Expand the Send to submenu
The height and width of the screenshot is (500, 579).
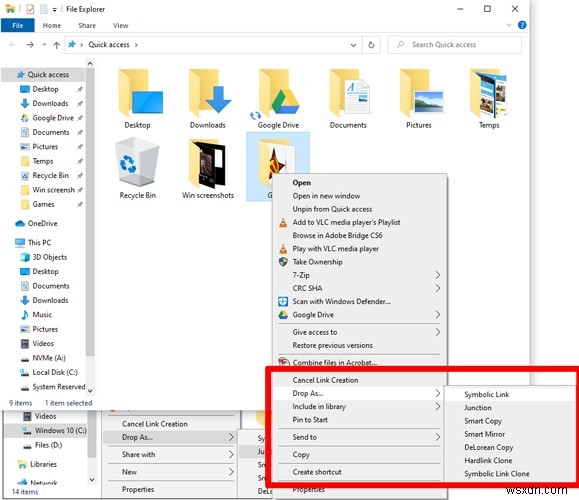tap(438, 437)
